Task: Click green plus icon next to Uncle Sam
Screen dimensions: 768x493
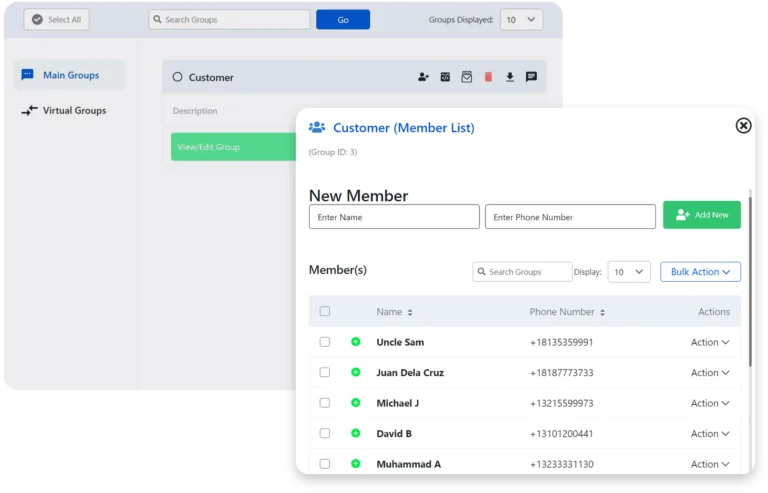Action: pos(356,342)
